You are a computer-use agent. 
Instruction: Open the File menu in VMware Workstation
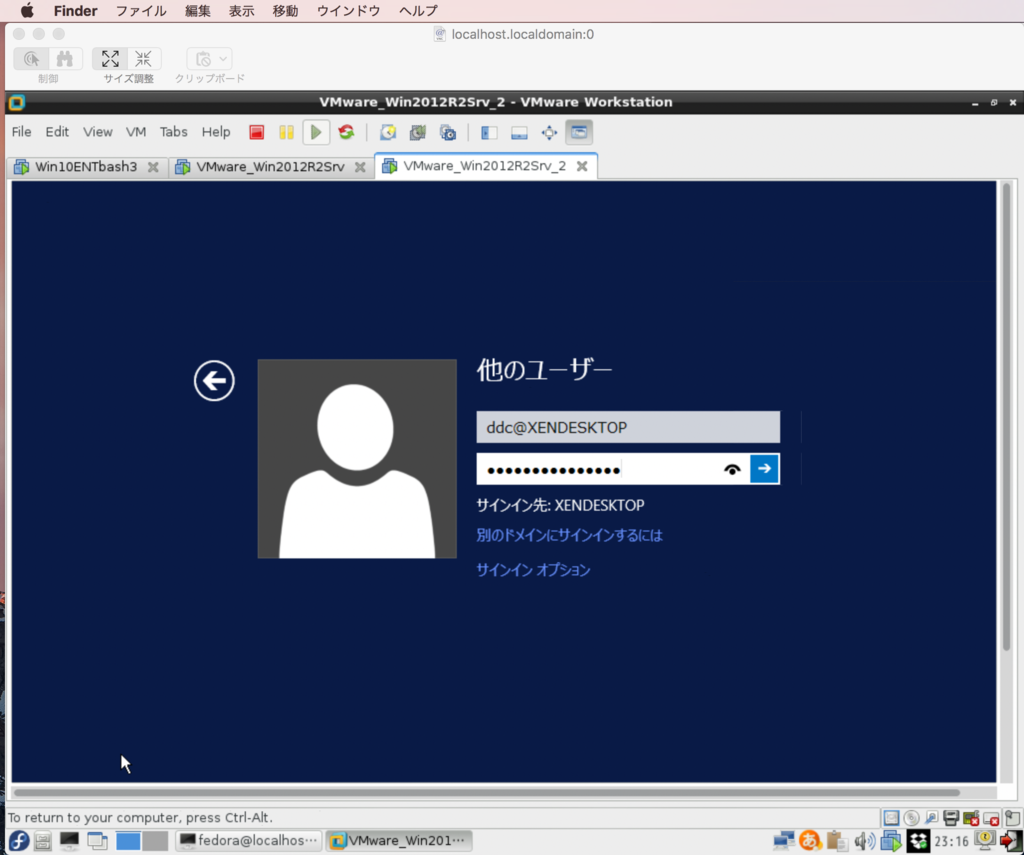[22, 132]
